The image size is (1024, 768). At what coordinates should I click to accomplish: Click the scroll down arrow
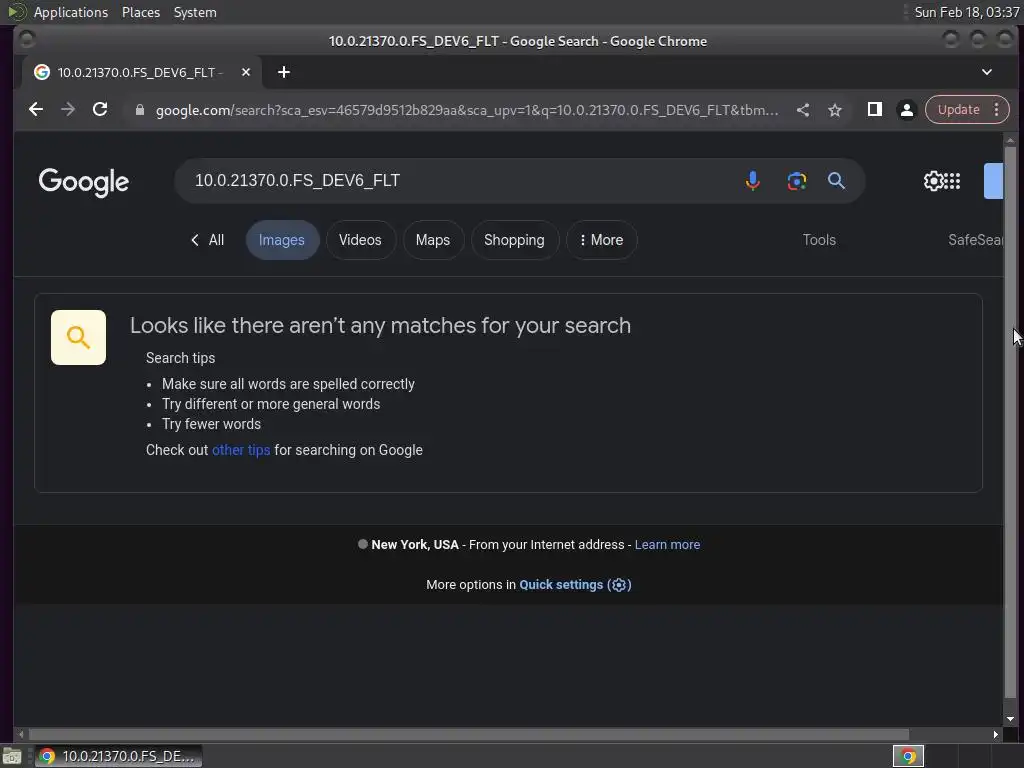point(1010,719)
